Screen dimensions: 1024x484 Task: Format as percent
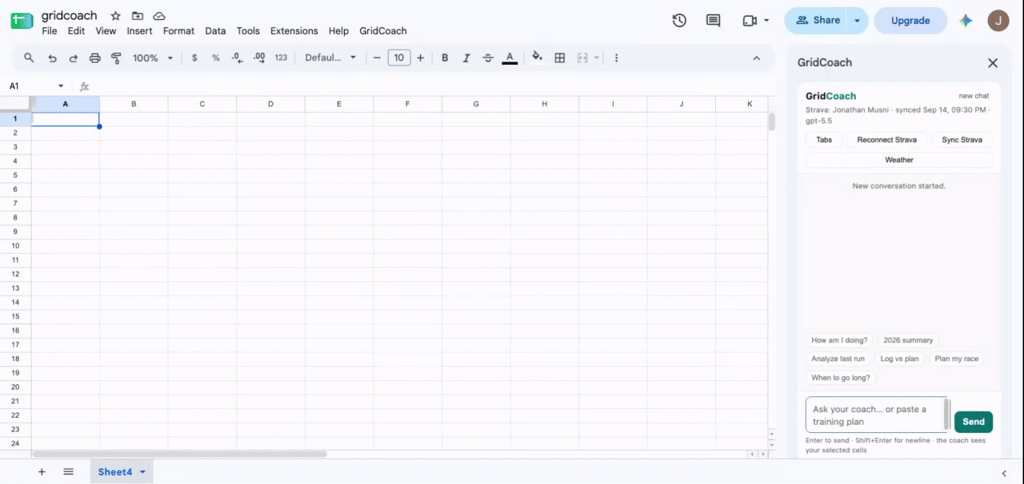[x=216, y=58]
